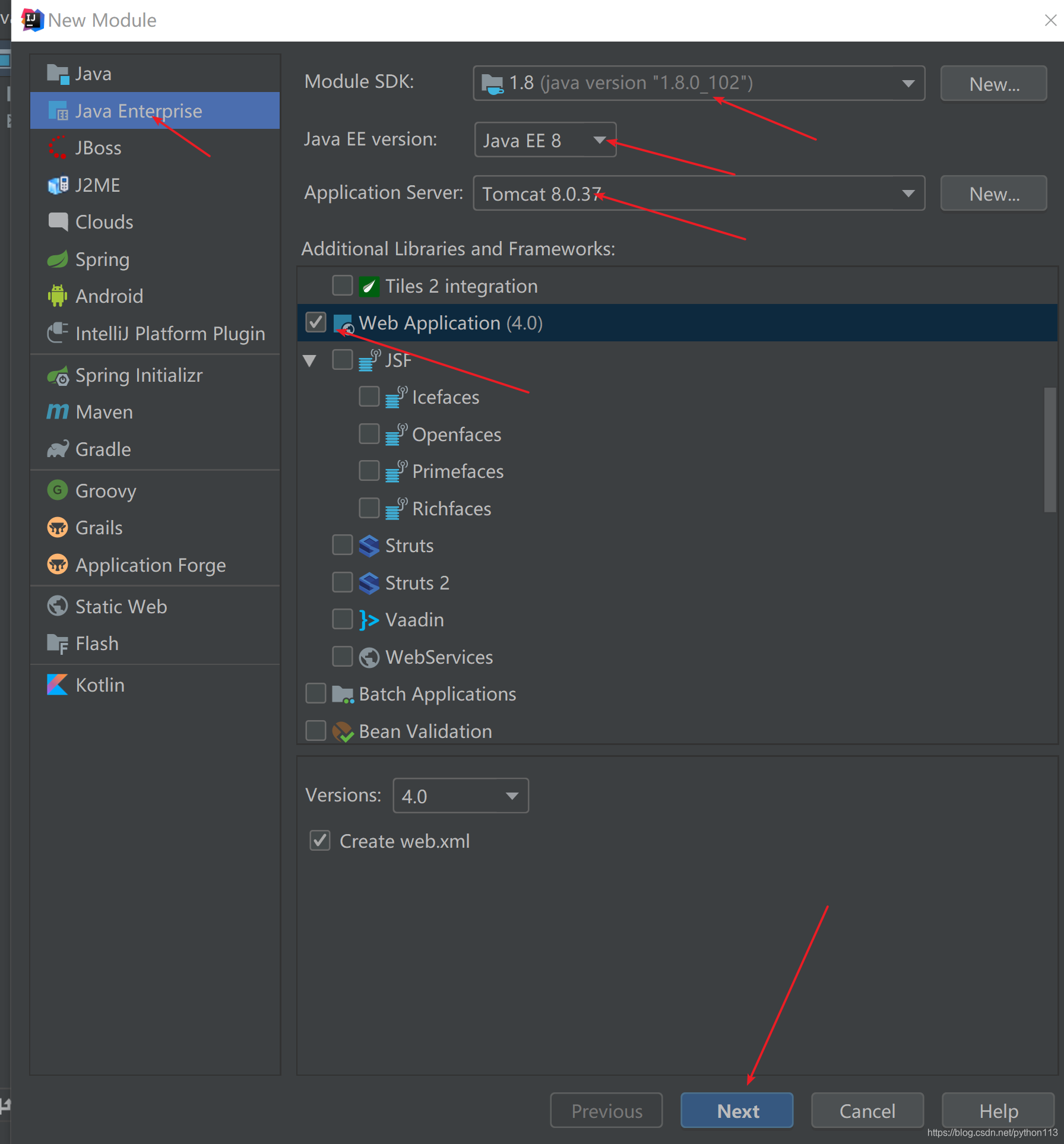Collapse the JSF tree node arrow

click(x=309, y=360)
